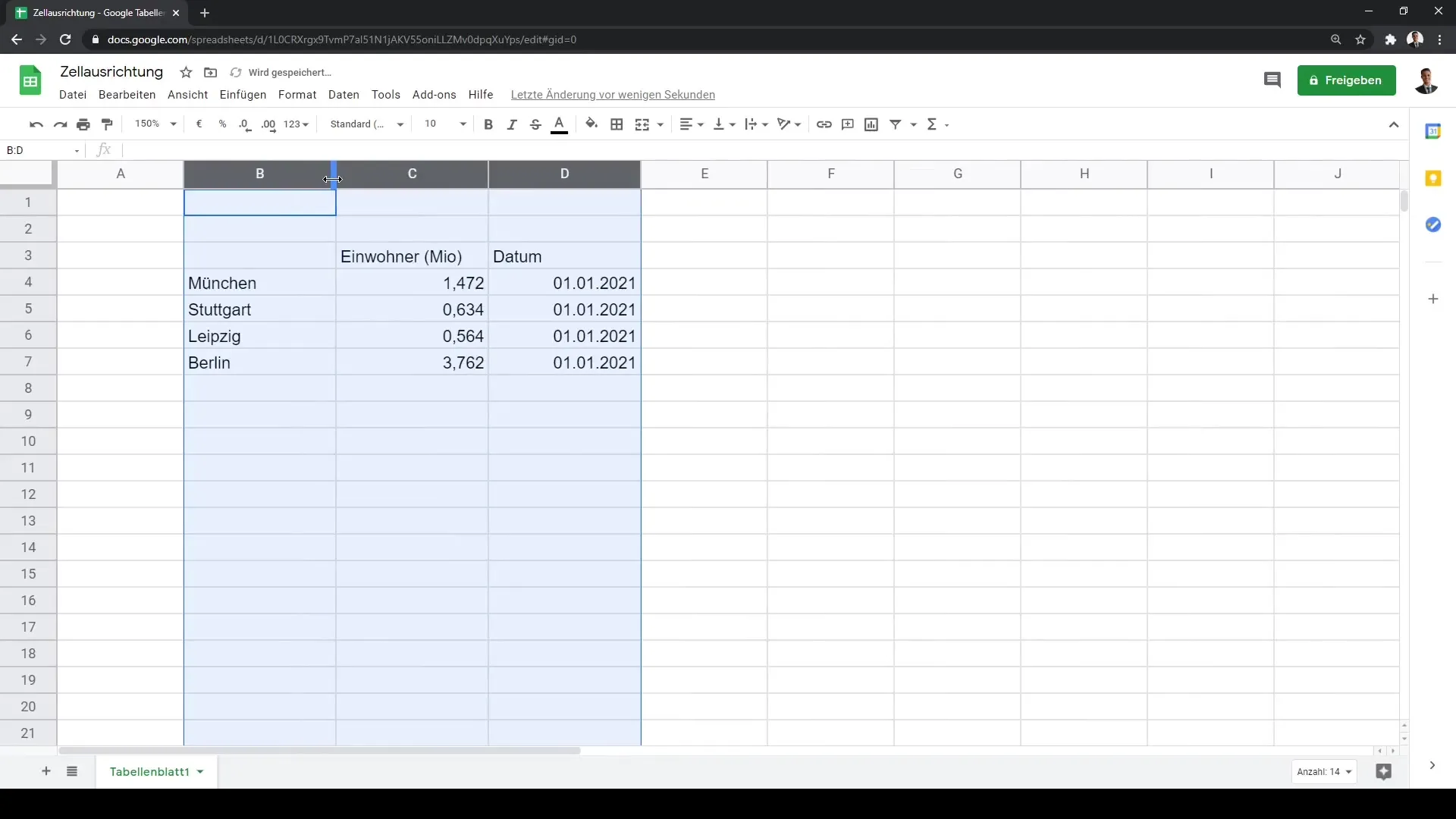Open the zoom 150% dropdown

point(155,124)
